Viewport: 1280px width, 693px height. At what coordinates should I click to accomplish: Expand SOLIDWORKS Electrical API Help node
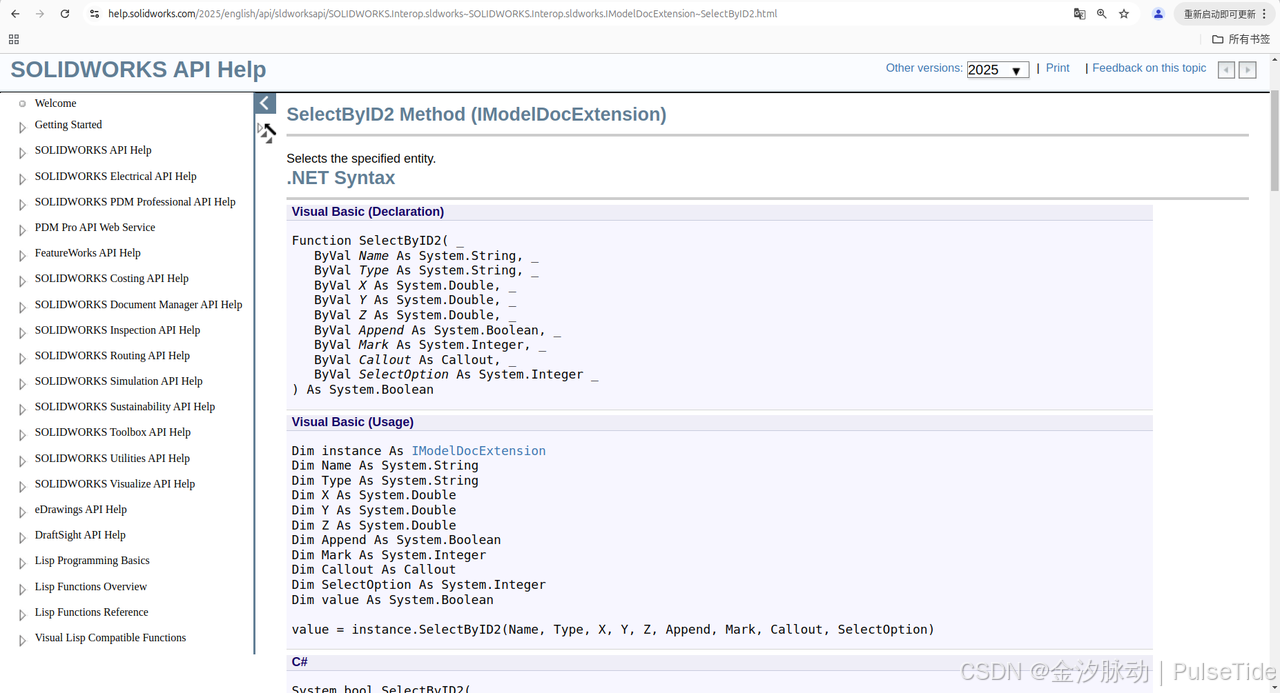(22, 179)
